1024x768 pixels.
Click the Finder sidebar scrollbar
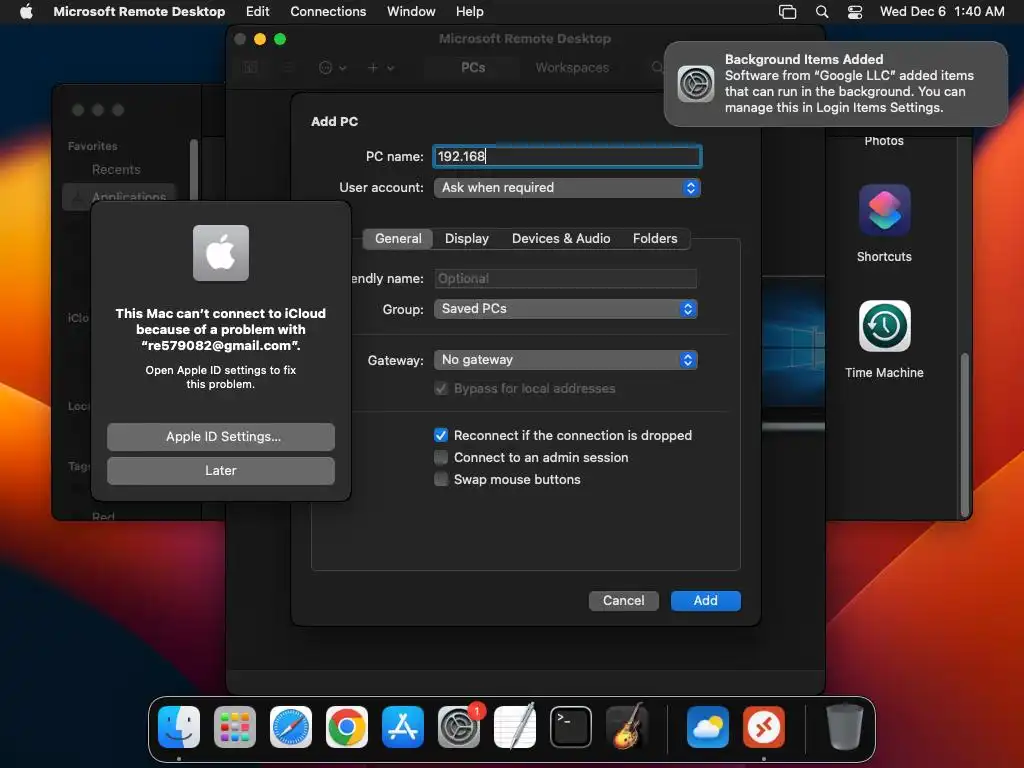pos(193,168)
